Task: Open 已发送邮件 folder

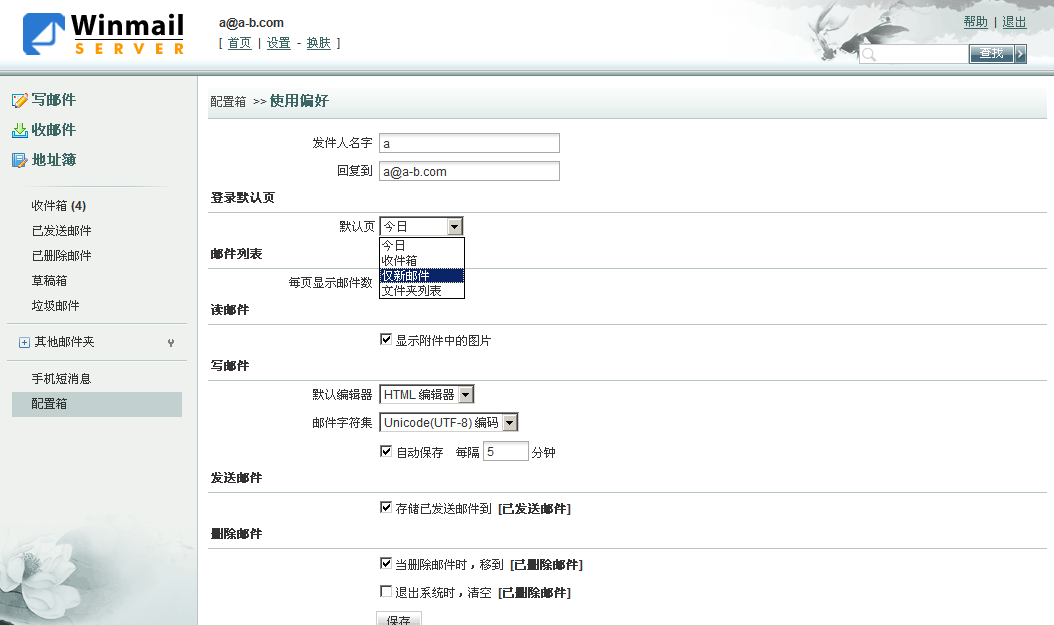Action: 61,231
